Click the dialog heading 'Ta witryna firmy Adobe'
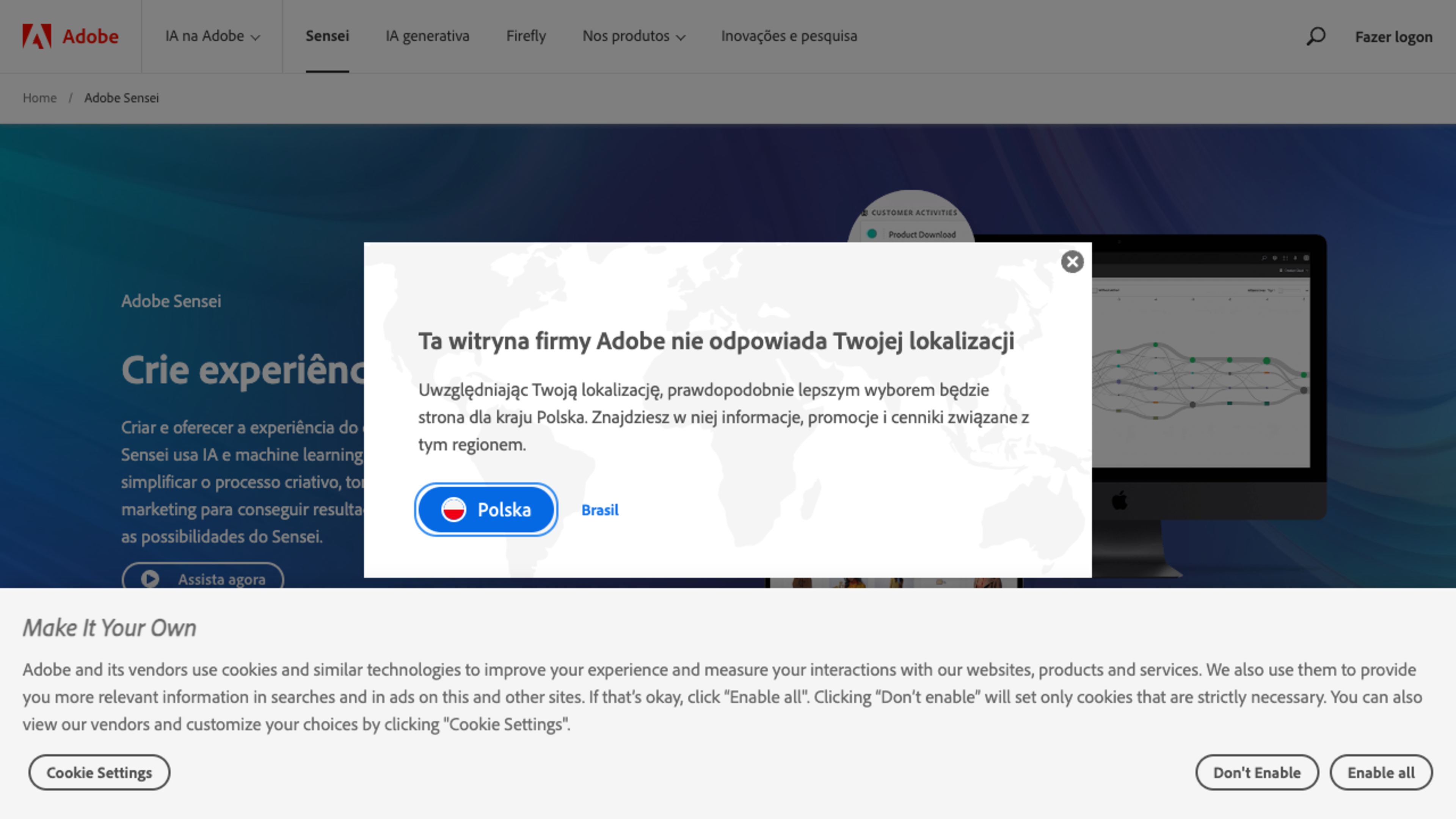1456x819 pixels. [x=716, y=341]
